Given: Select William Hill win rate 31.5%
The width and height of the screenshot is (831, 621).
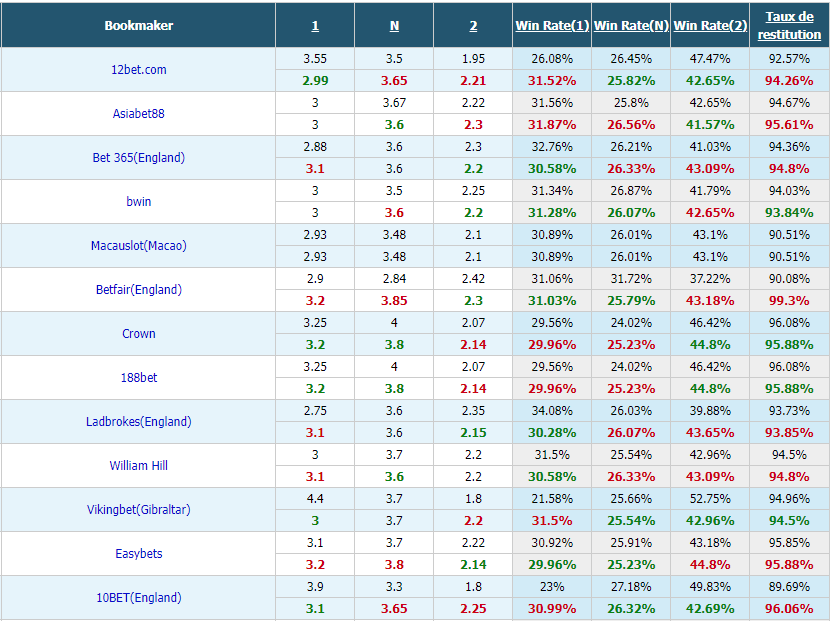Looking at the screenshot, I should (x=552, y=455).
